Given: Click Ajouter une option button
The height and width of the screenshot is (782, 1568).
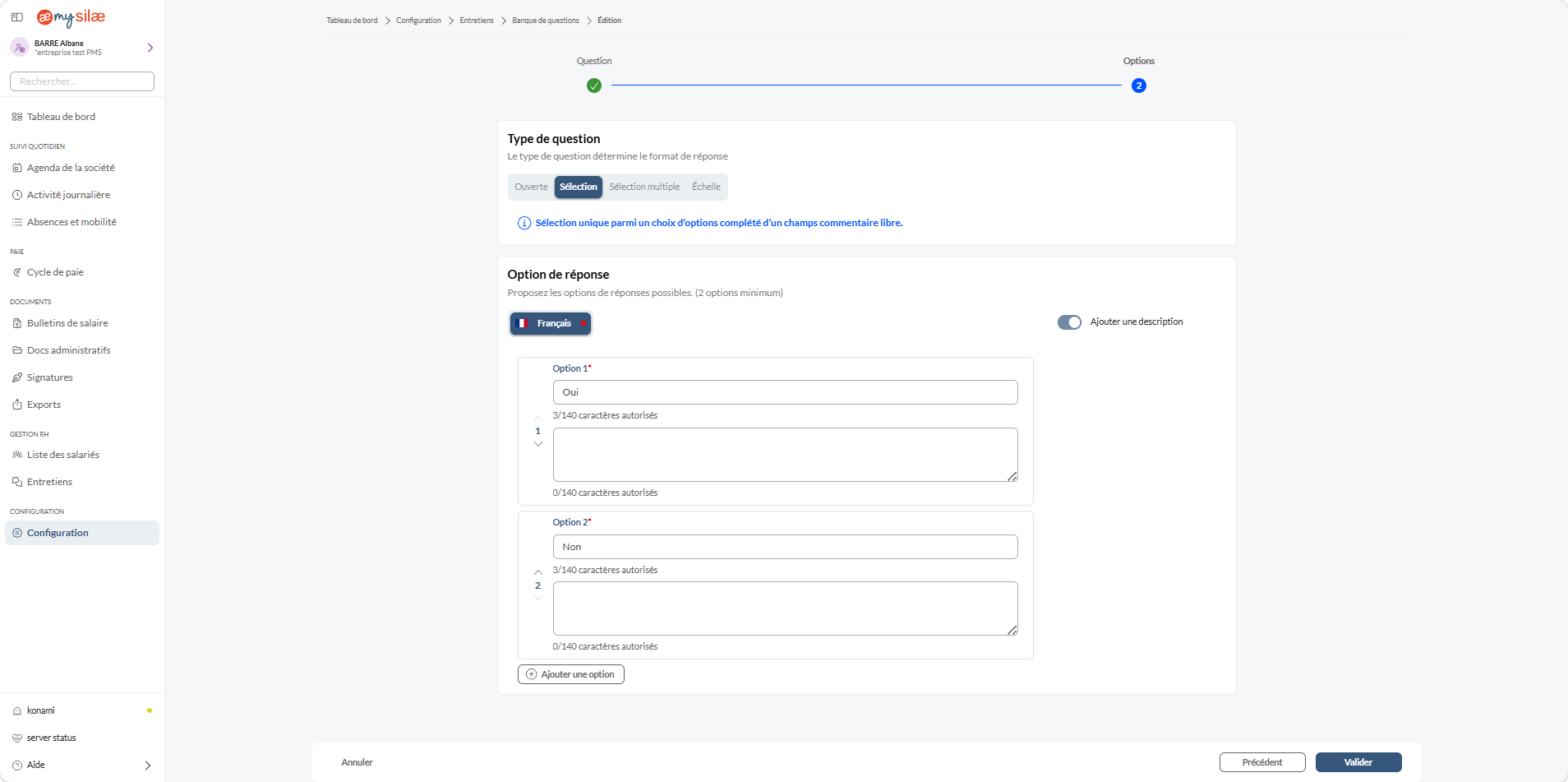Looking at the screenshot, I should pos(571,674).
